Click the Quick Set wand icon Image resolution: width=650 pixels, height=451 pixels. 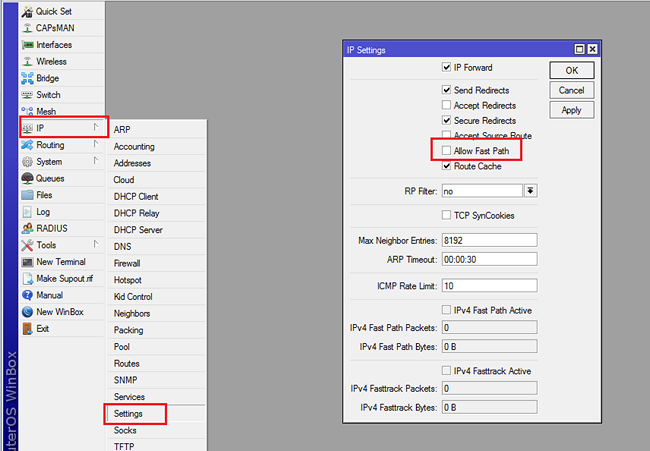27,12
